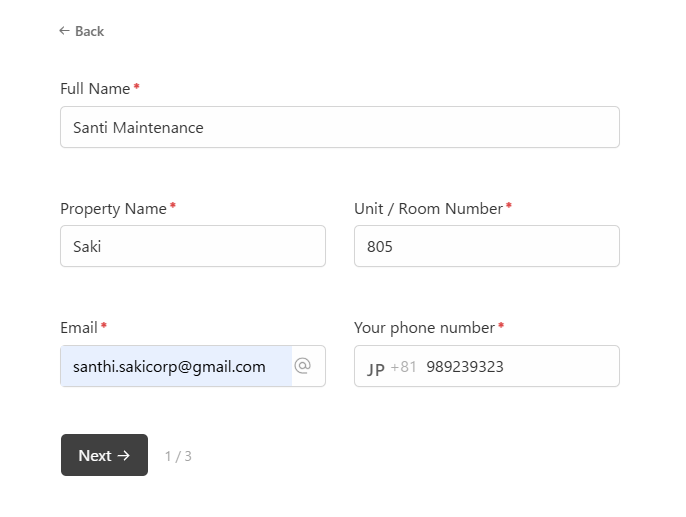Click the 1 / 3 step indicator
686x517 pixels.
tap(178, 456)
